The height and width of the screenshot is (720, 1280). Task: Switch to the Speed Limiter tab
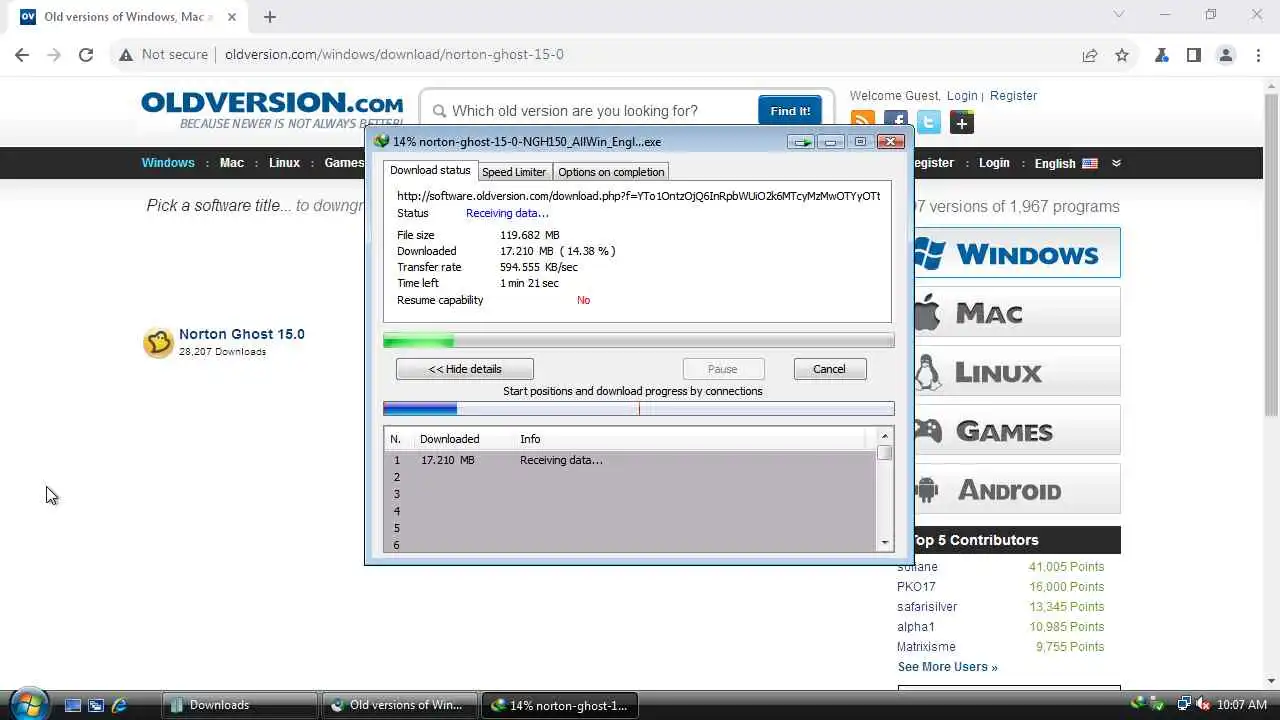click(514, 172)
